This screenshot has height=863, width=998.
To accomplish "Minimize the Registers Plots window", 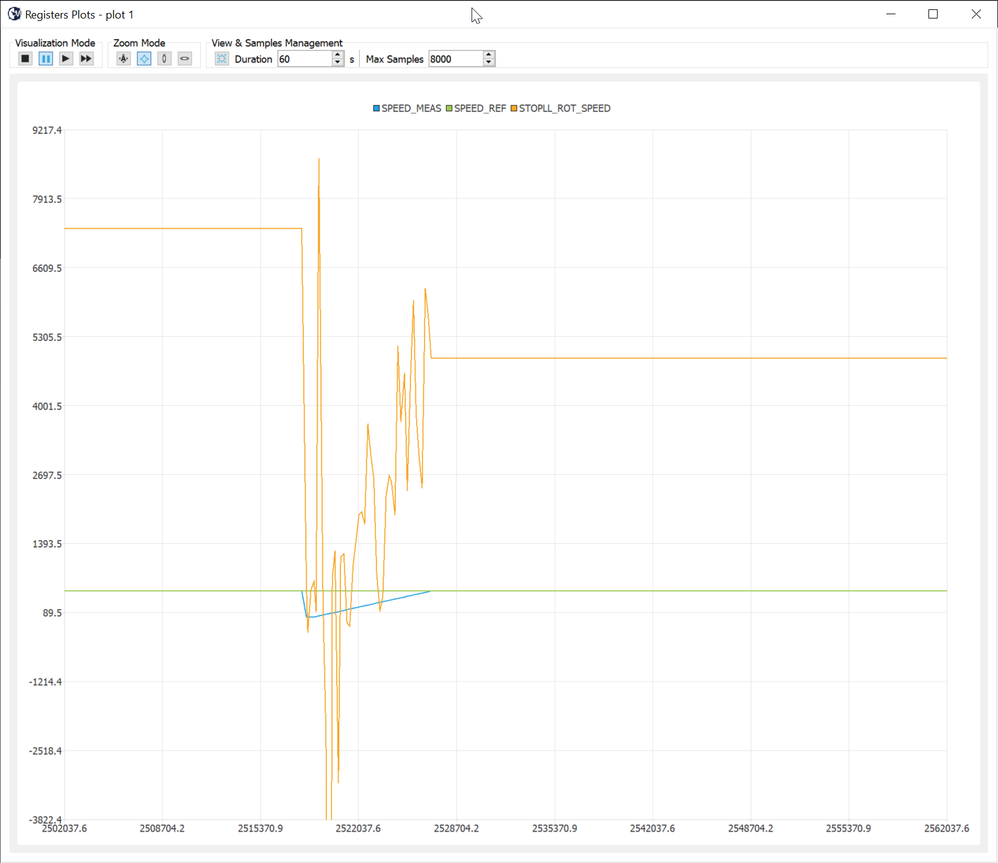I will (891, 14).
